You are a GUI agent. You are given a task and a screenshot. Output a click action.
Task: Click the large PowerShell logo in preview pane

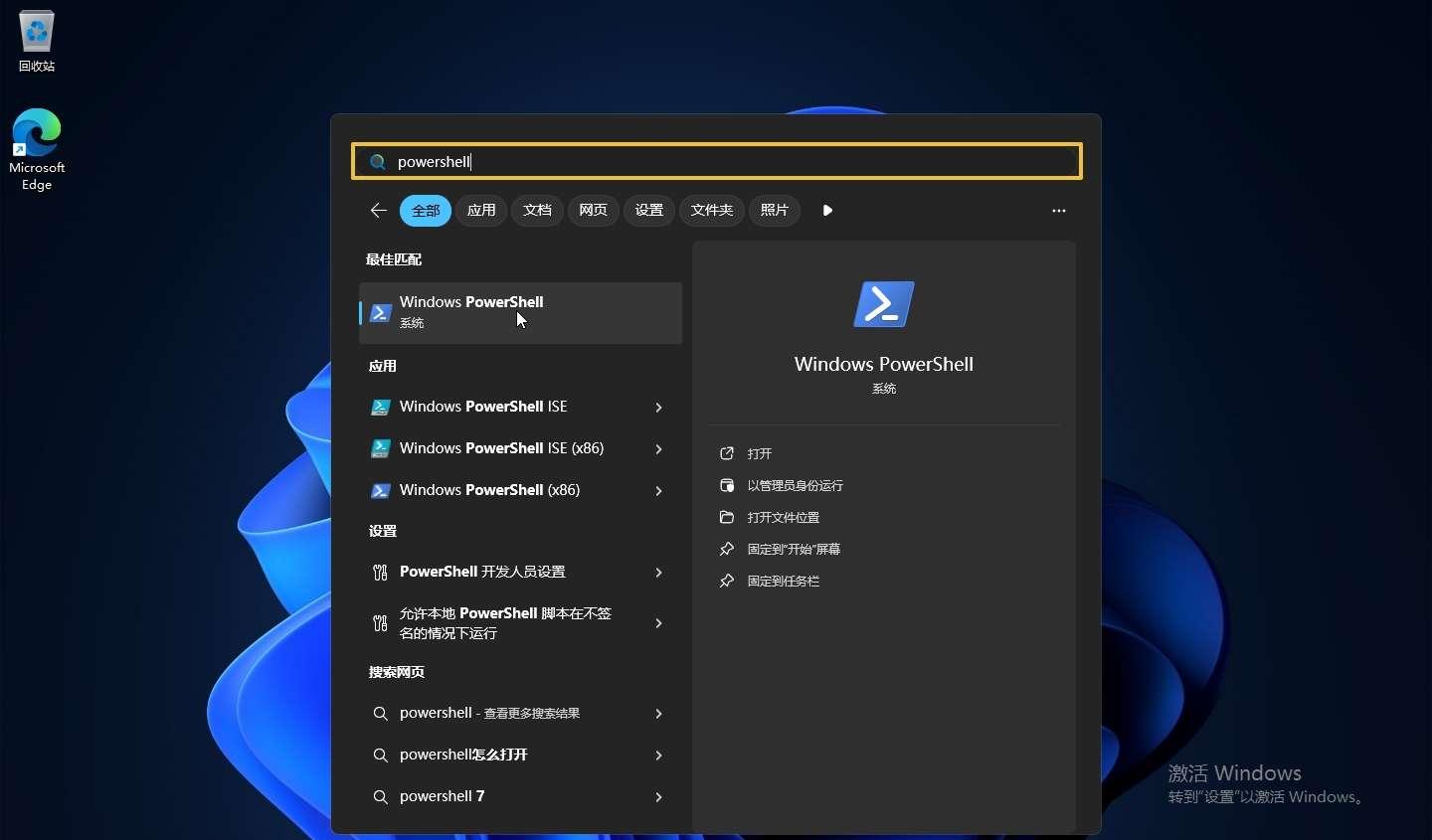click(x=883, y=304)
